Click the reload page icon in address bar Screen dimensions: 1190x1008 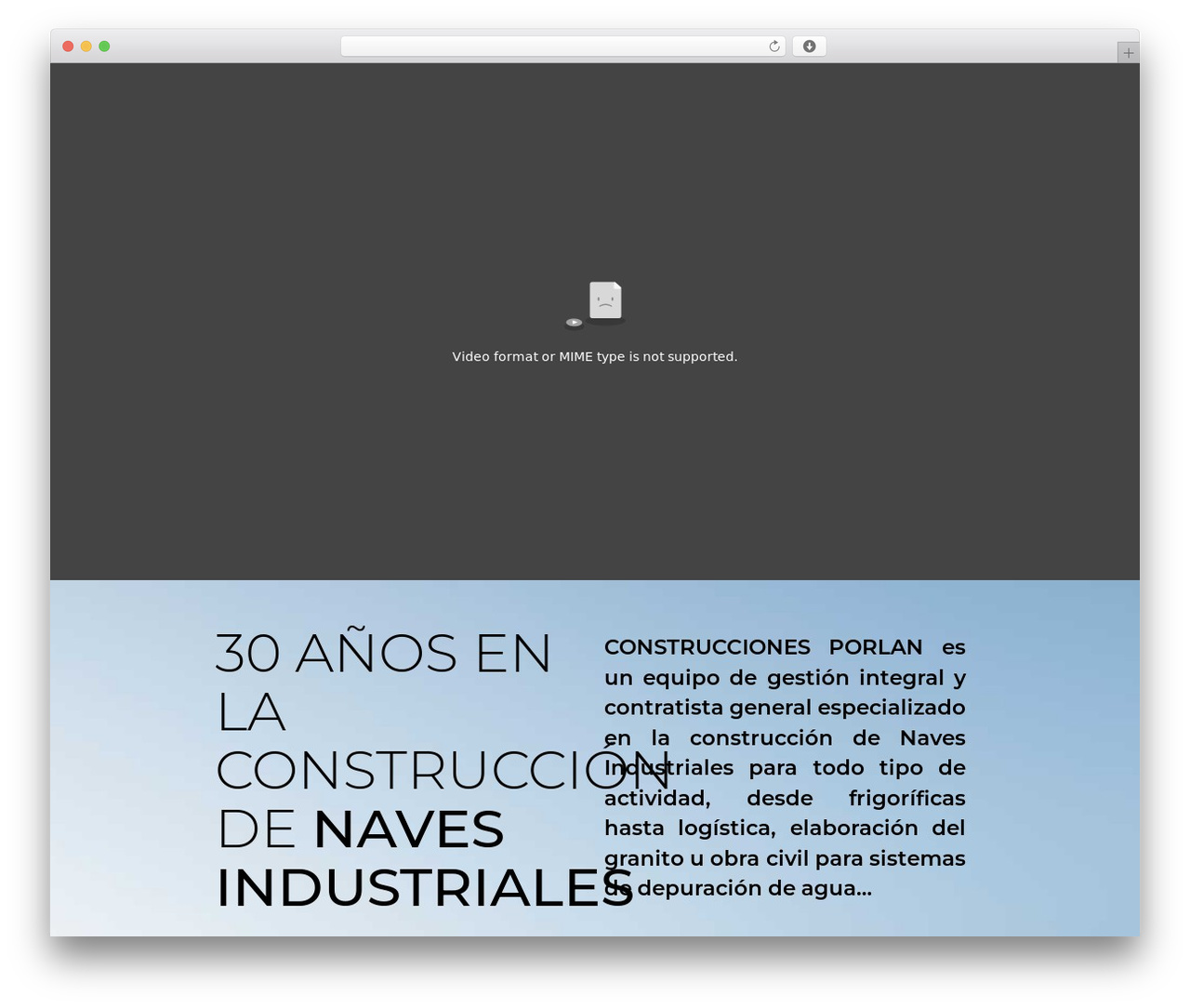pyautogui.click(x=773, y=46)
